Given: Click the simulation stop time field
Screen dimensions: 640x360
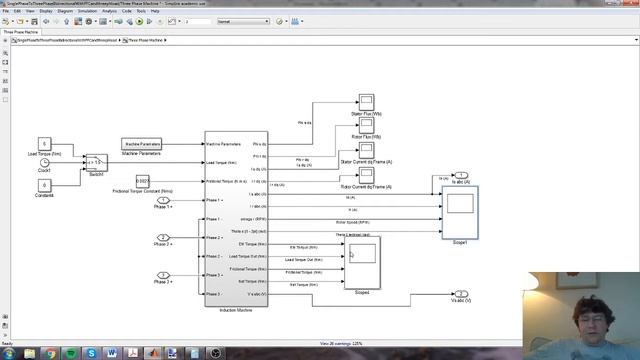Looking at the screenshot, I should (198, 21).
